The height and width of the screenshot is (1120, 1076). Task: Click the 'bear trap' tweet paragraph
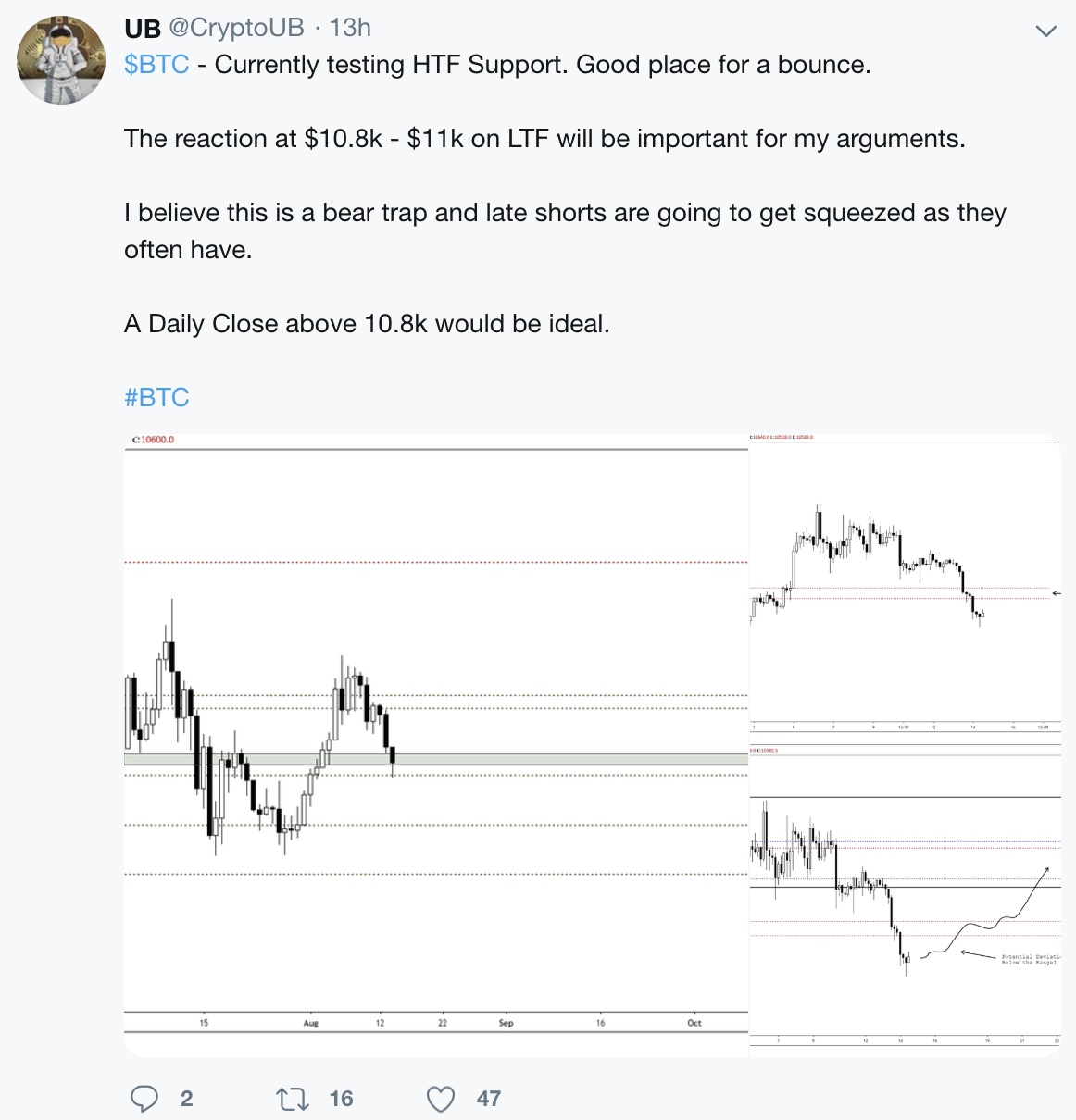565,231
